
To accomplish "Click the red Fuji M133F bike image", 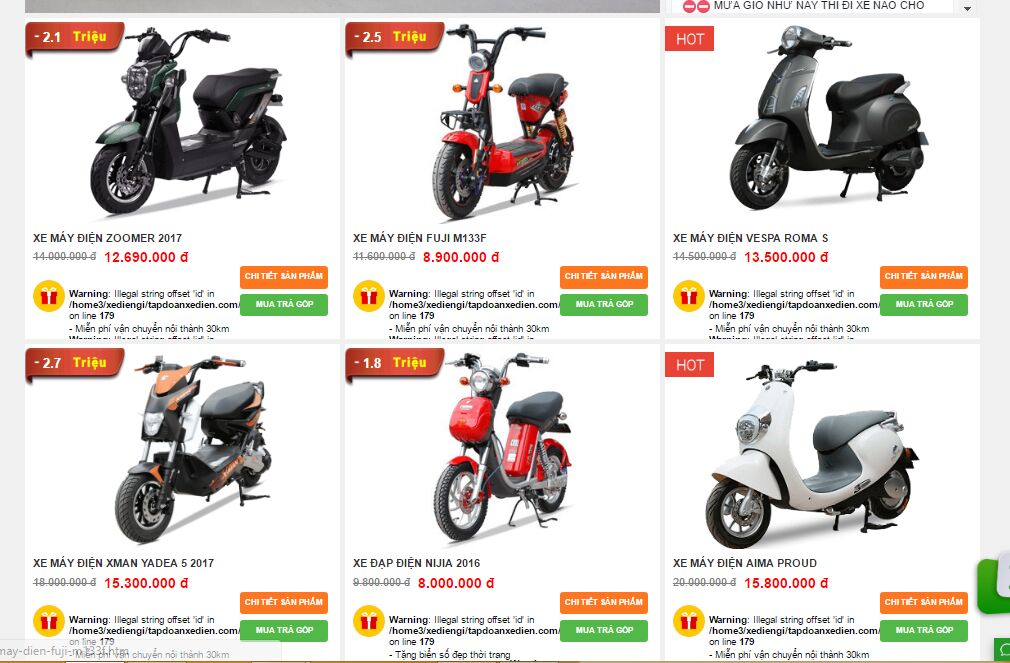I will [x=502, y=121].
